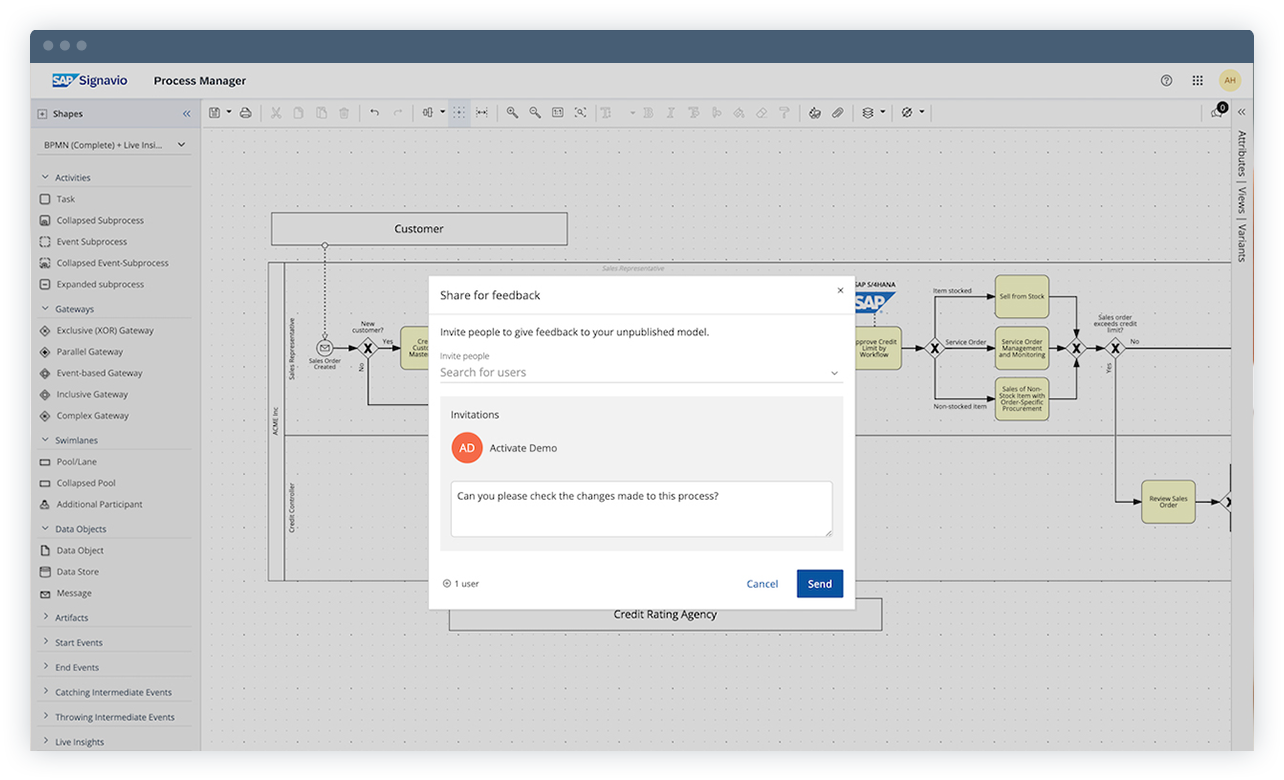Screen dimensions: 1284x780
Task: Click the Help question mark icon
Action: point(1166,80)
